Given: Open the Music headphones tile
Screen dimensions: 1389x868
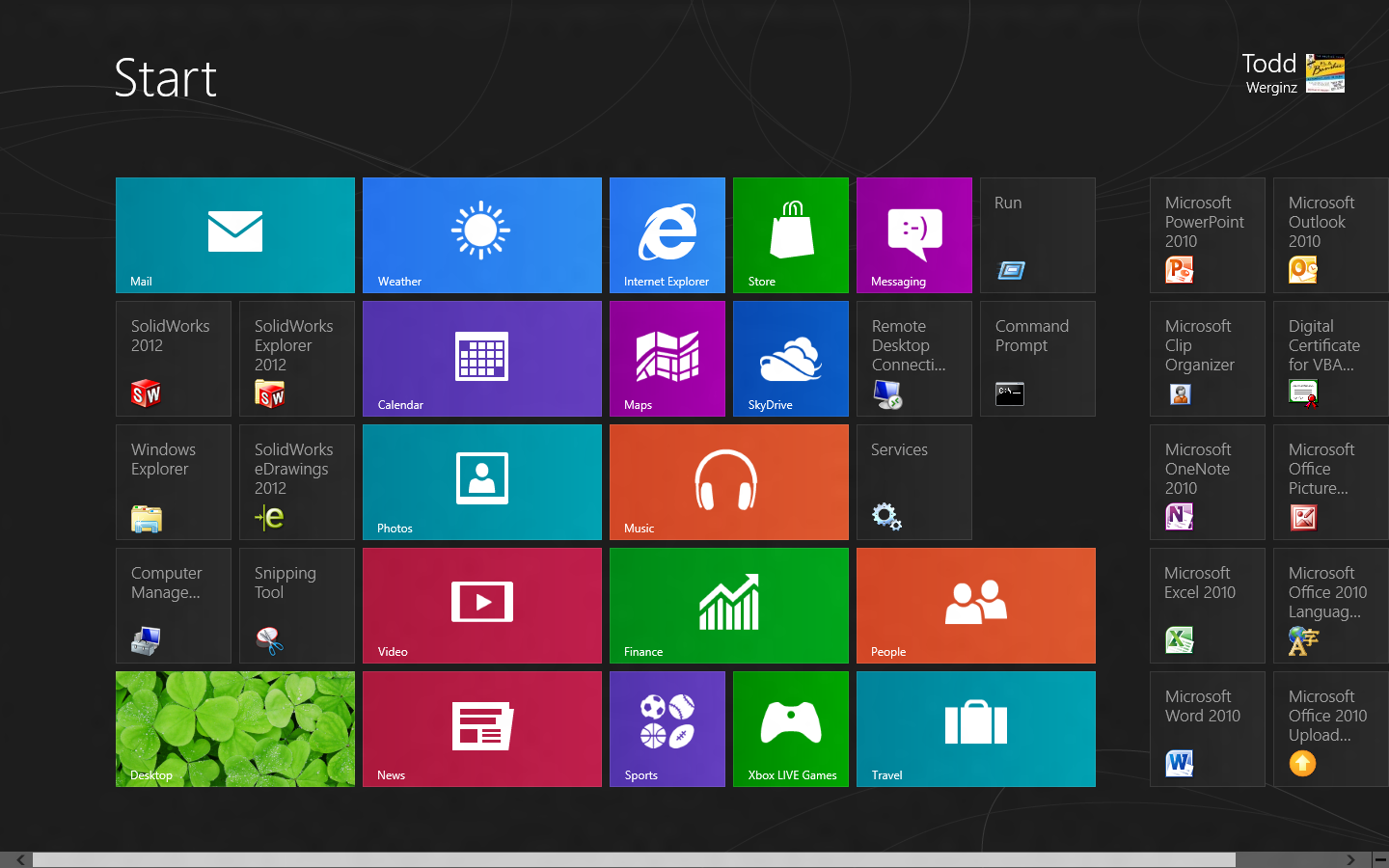Looking at the screenshot, I should pos(729,482).
